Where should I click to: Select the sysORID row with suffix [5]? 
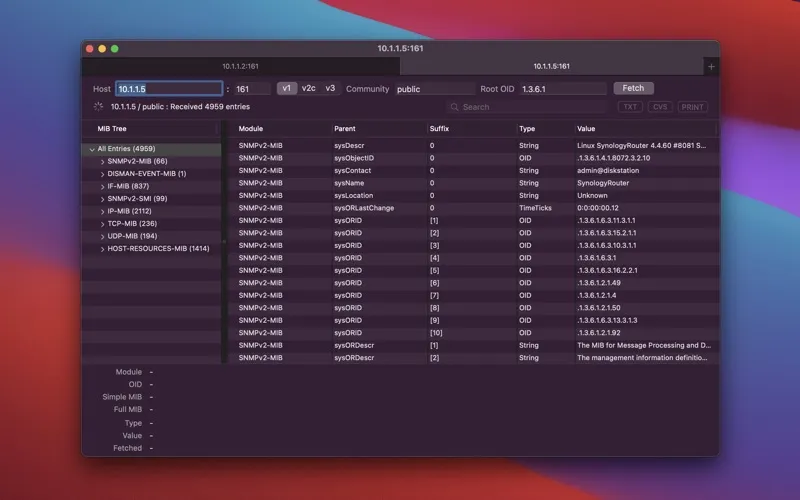point(474,270)
